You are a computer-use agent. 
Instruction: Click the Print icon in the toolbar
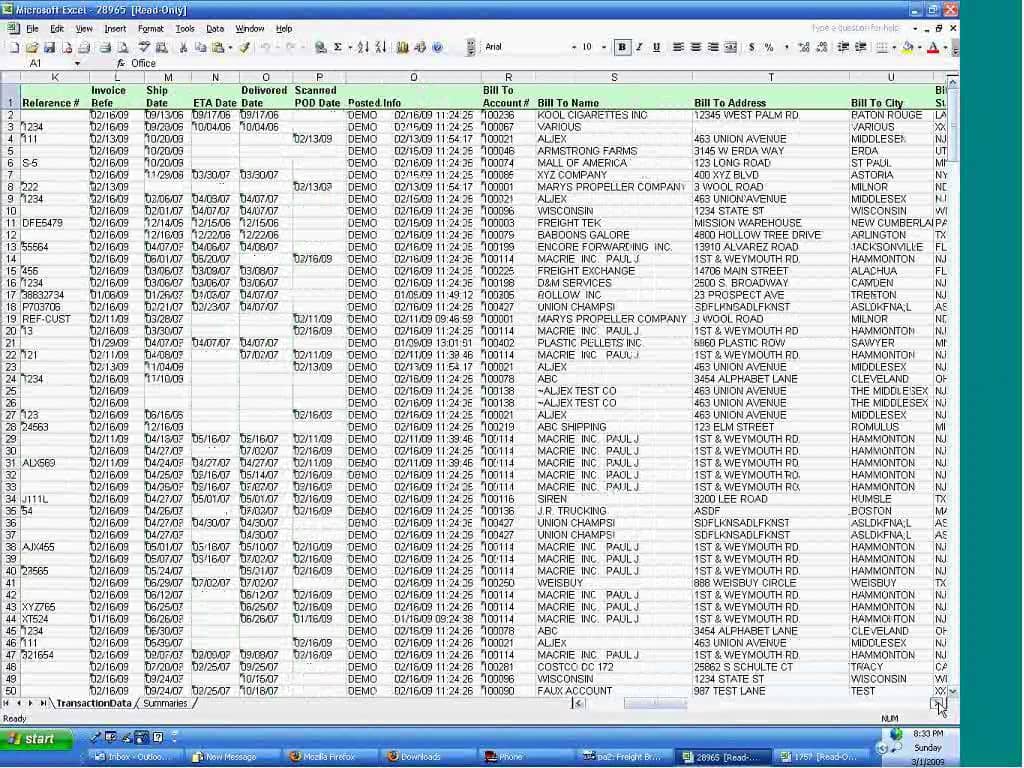point(104,47)
